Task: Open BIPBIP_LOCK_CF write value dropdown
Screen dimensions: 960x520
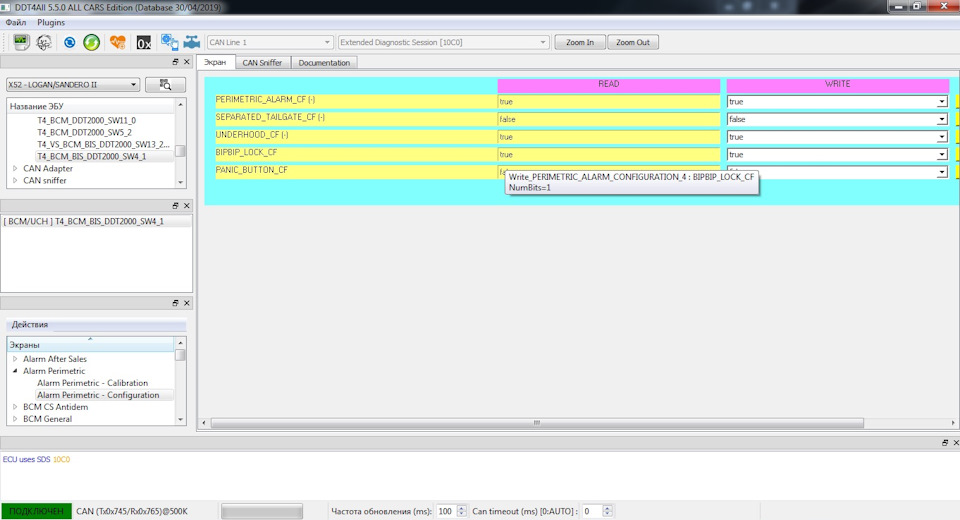Action: click(941, 155)
